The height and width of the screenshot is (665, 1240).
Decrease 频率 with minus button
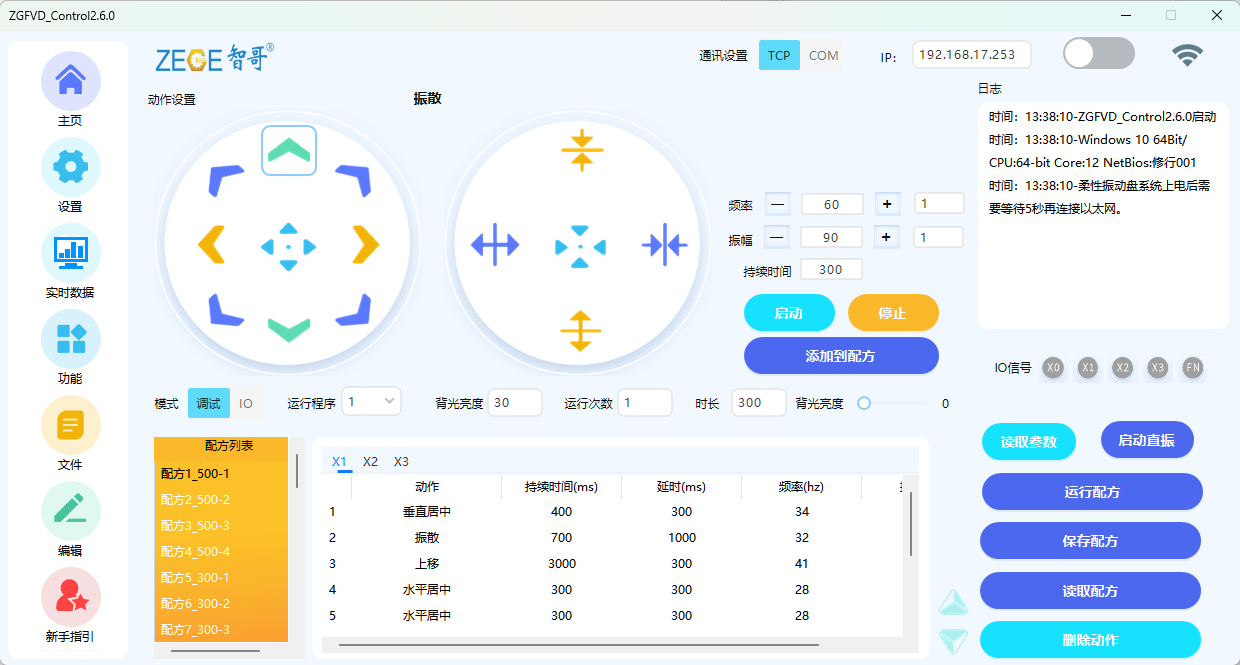[778, 204]
